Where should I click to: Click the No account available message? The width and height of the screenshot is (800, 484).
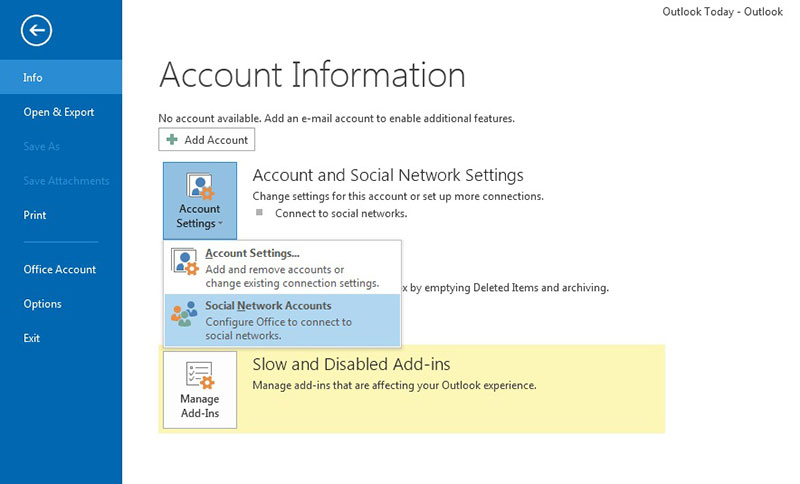(336, 118)
